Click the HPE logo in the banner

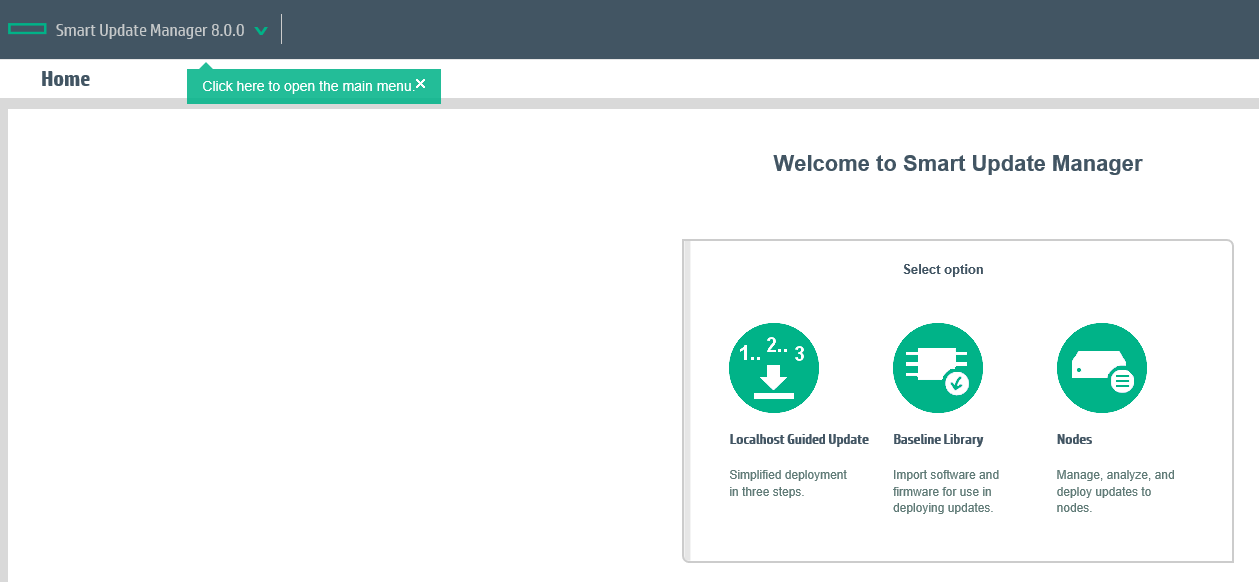(x=26, y=29)
